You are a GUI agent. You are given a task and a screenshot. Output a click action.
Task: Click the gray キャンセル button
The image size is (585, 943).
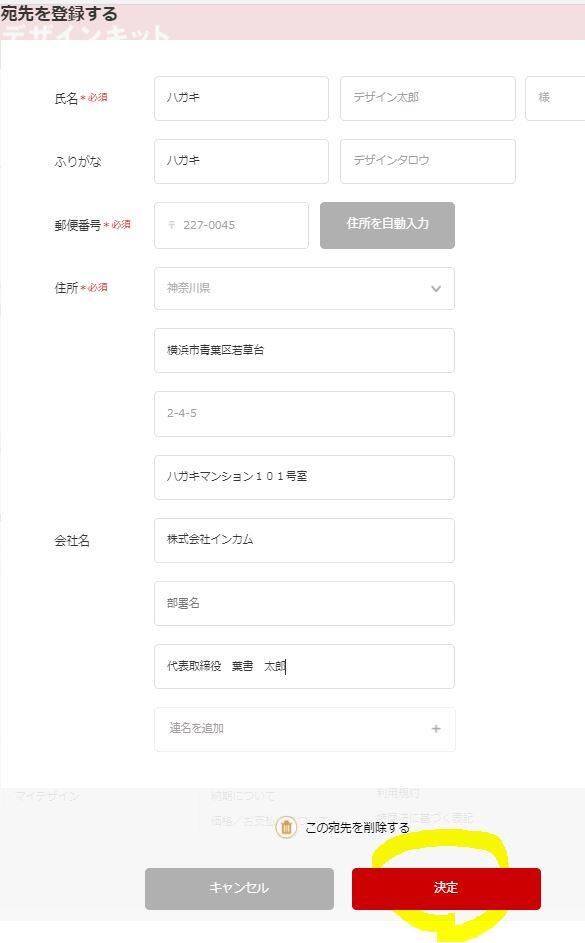239,888
